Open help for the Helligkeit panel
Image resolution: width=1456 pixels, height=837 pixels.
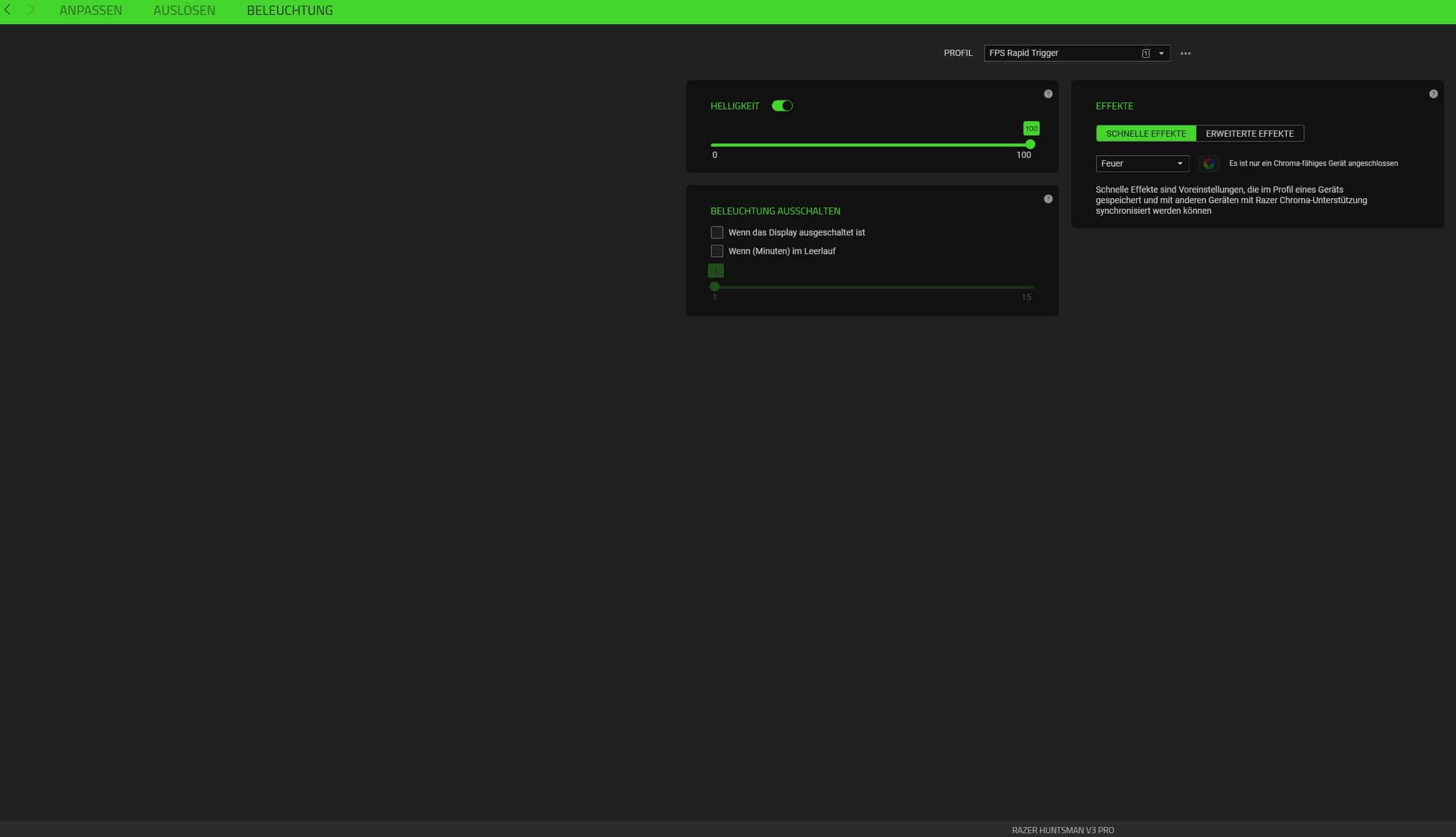[1048, 94]
